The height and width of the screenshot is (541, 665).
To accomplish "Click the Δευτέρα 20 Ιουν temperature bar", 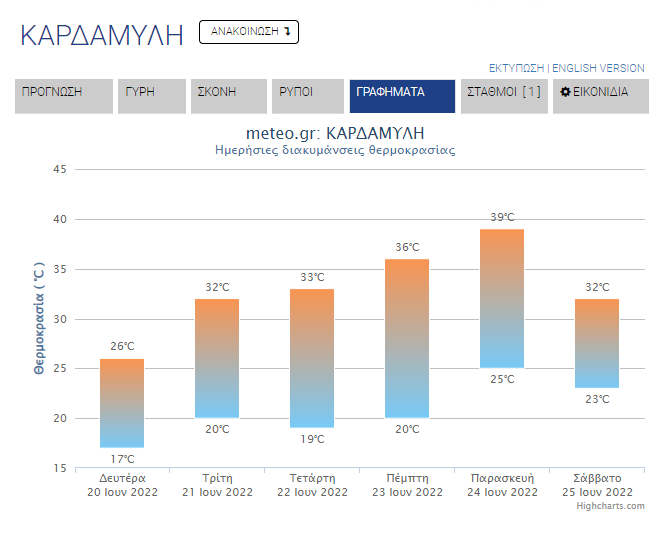I will coord(122,403).
